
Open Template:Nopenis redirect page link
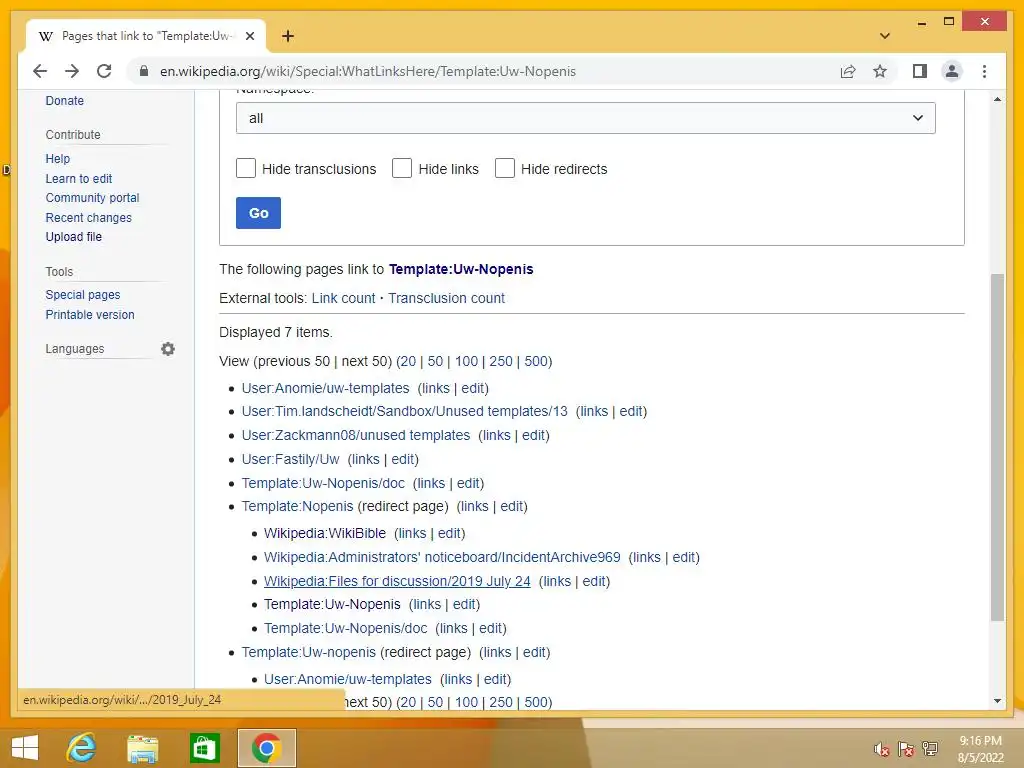pos(297,506)
